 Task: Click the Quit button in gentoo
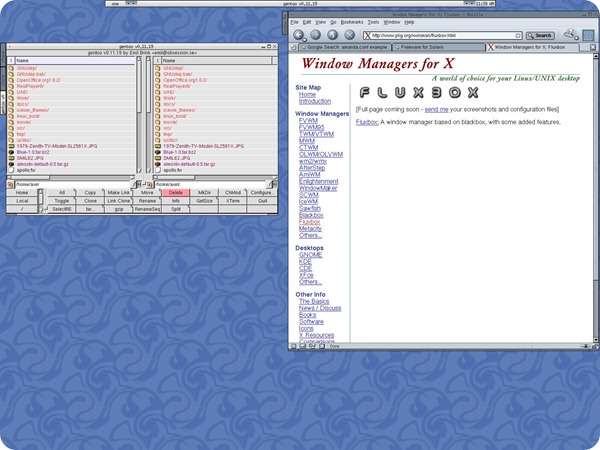262,201
